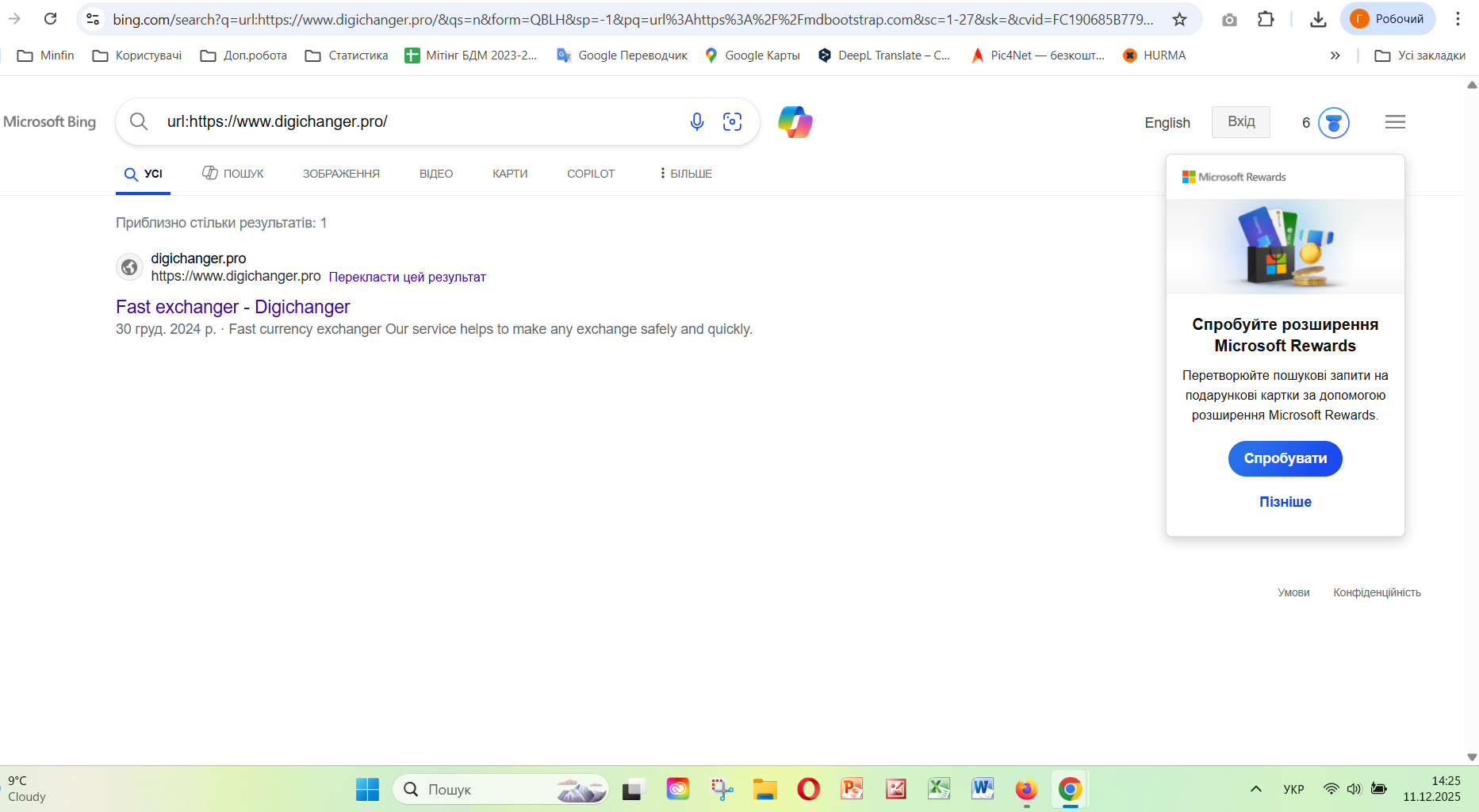Click the digichanger.pro globe favicon
1479x812 pixels.
129,267
